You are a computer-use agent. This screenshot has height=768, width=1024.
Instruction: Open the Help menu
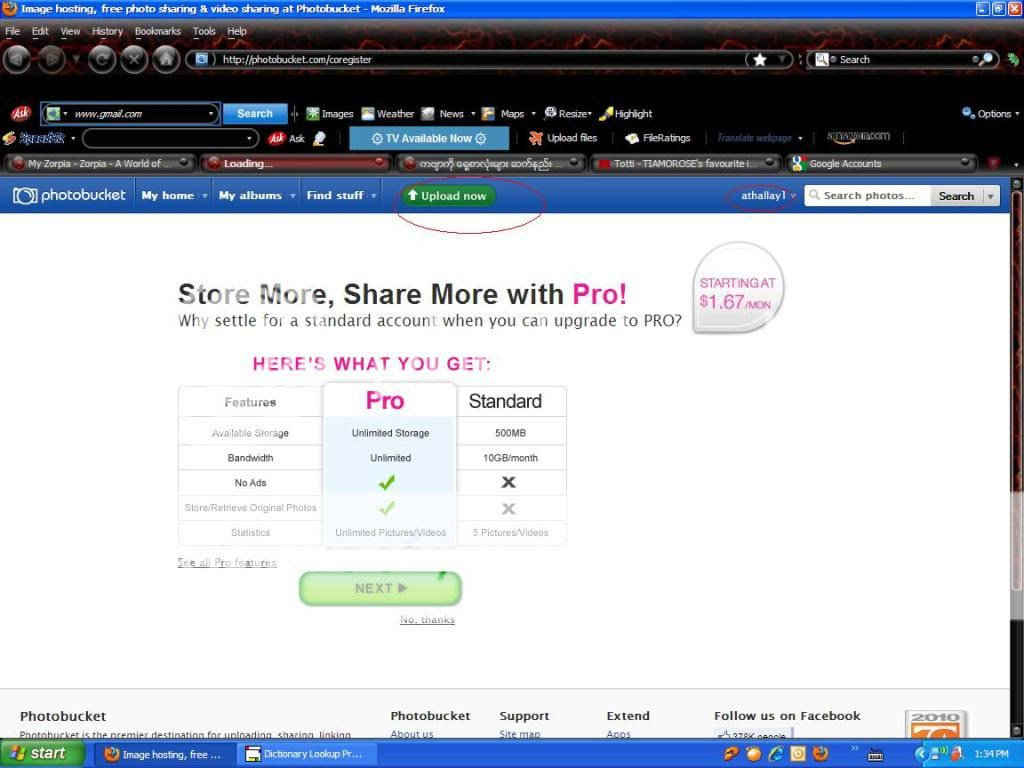click(236, 31)
